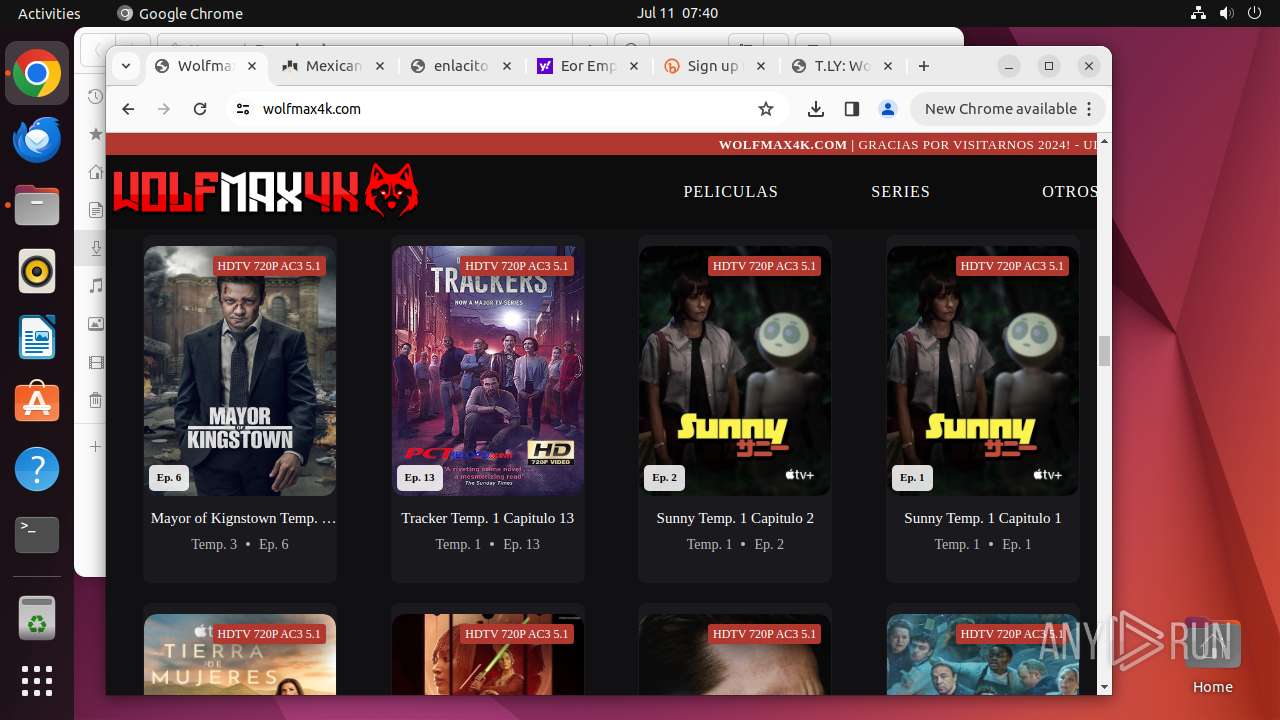Viewport: 1280px width, 720px height.
Task: Open Mayor of Kignstown Temp. title link
Action: coord(243,518)
